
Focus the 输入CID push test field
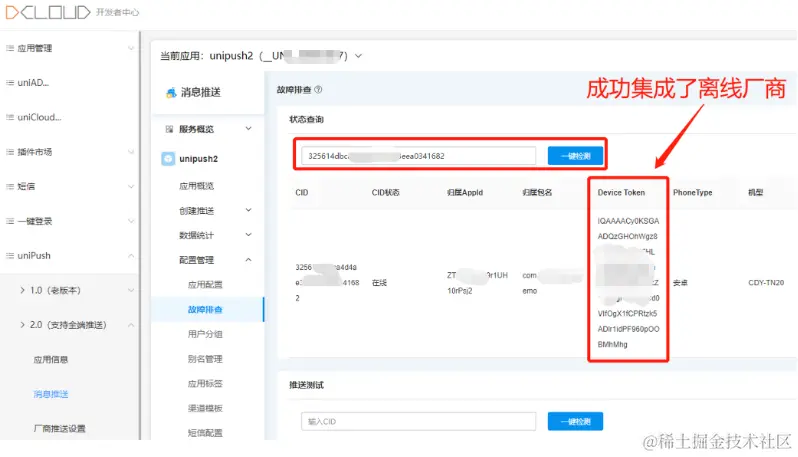[418, 422]
